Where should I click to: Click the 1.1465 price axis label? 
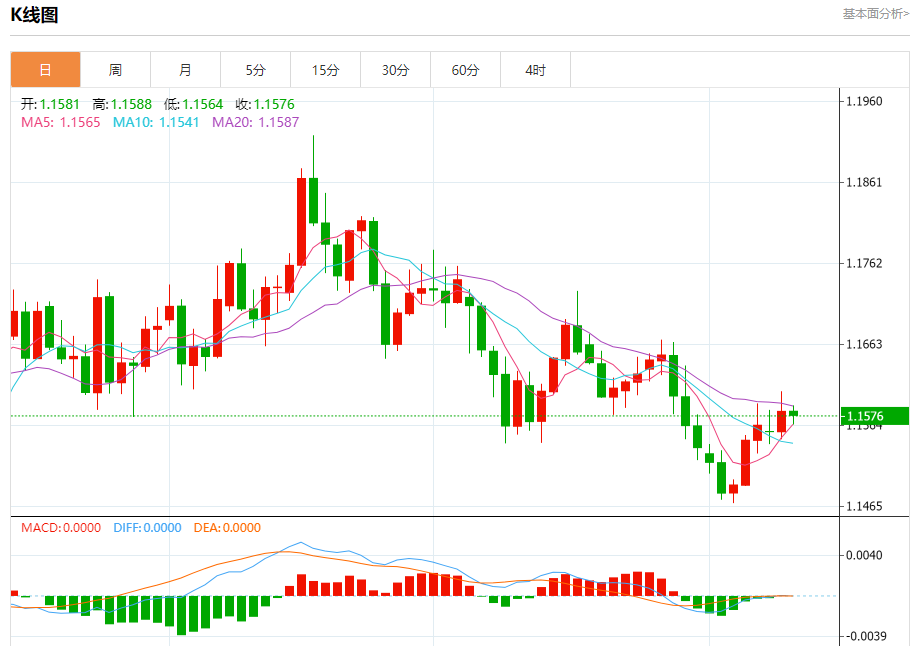pos(864,507)
